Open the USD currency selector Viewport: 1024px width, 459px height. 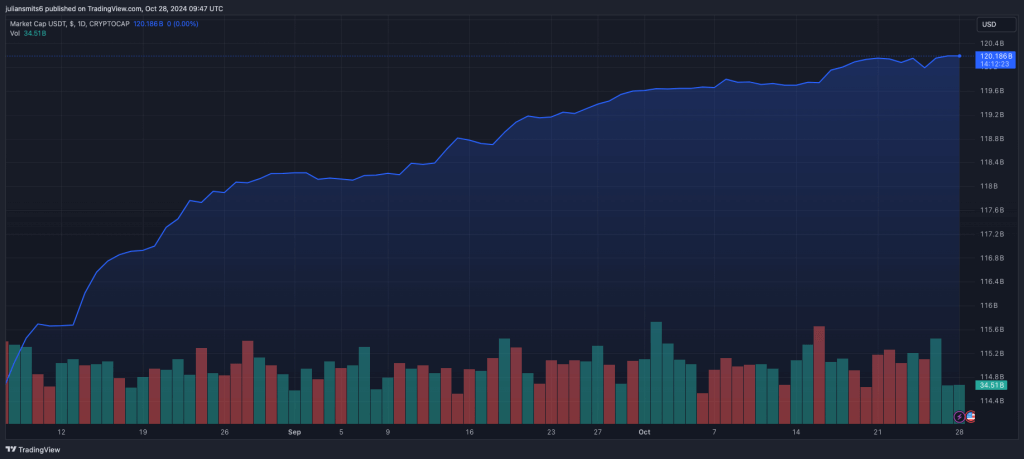point(997,25)
